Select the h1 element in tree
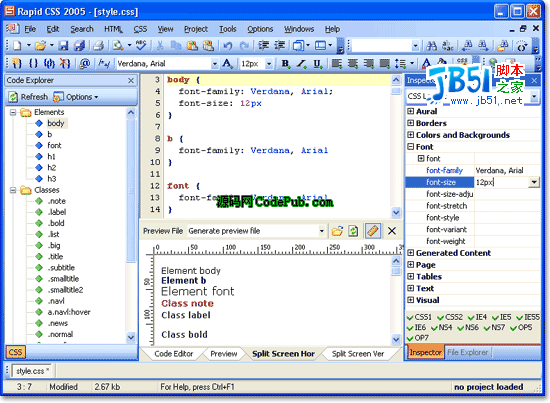This screenshot has width=550, height=403. coord(52,156)
